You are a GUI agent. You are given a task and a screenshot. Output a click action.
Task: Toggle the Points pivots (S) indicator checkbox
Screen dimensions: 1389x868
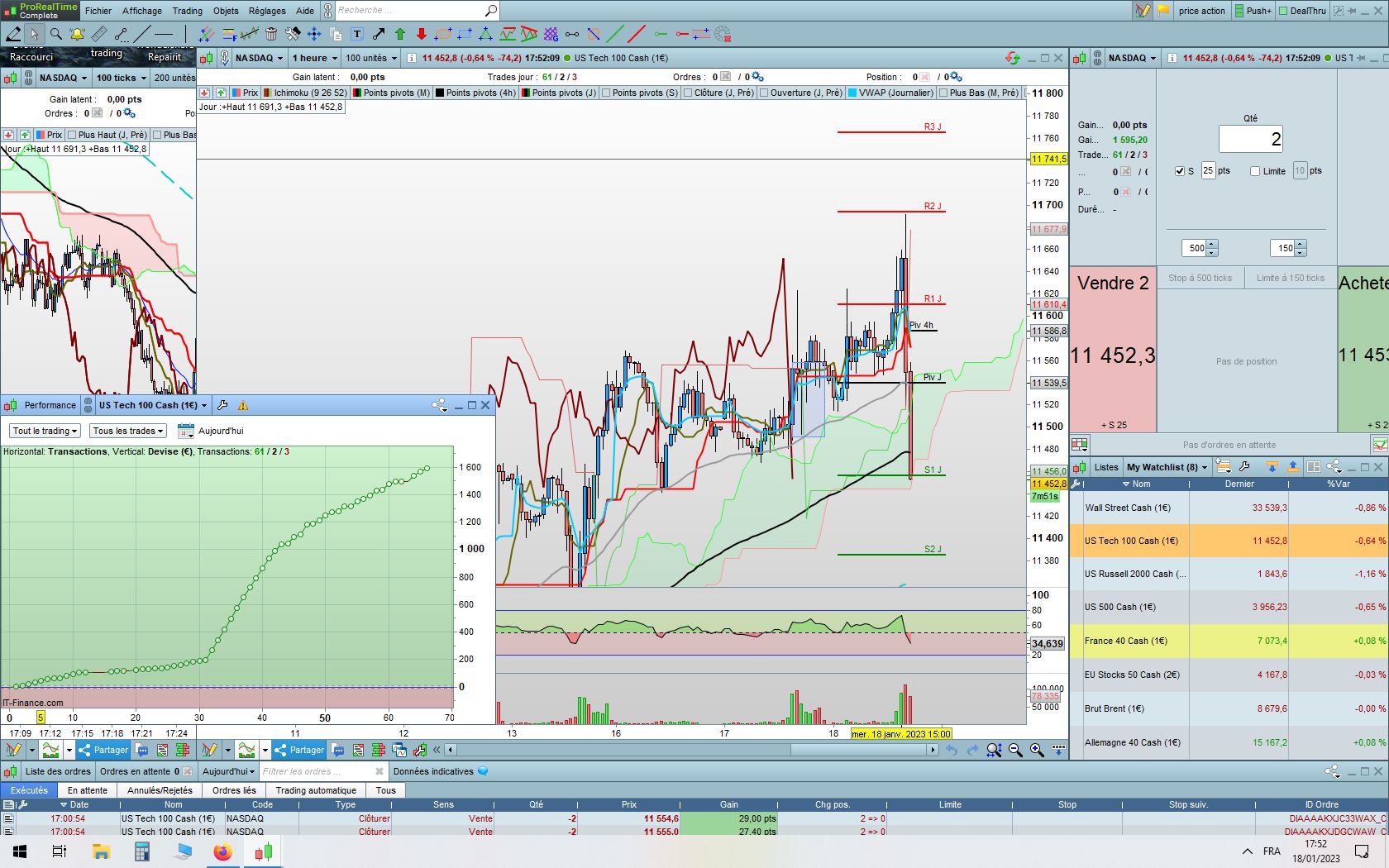tap(607, 93)
